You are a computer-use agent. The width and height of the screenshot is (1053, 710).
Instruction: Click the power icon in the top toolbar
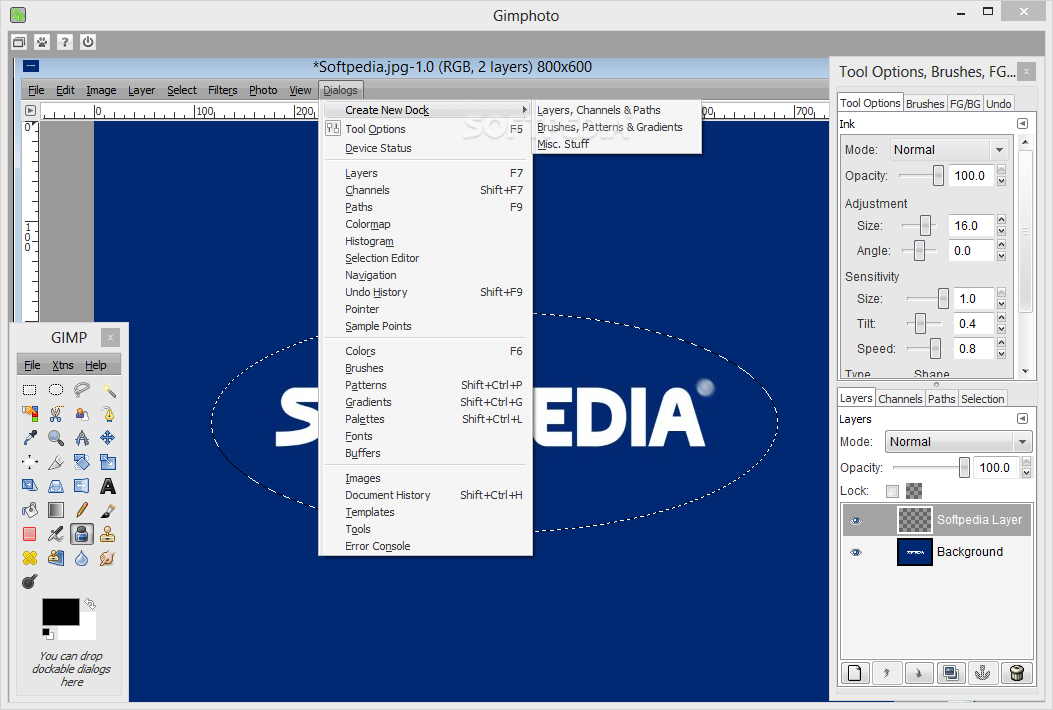tap(88, 42)
